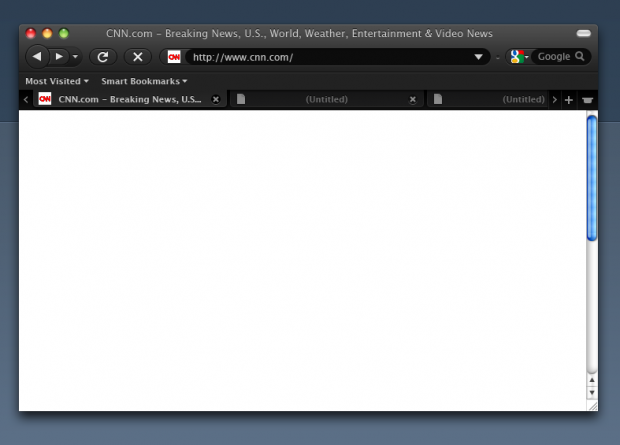Stop loading the page

[138, 57]
